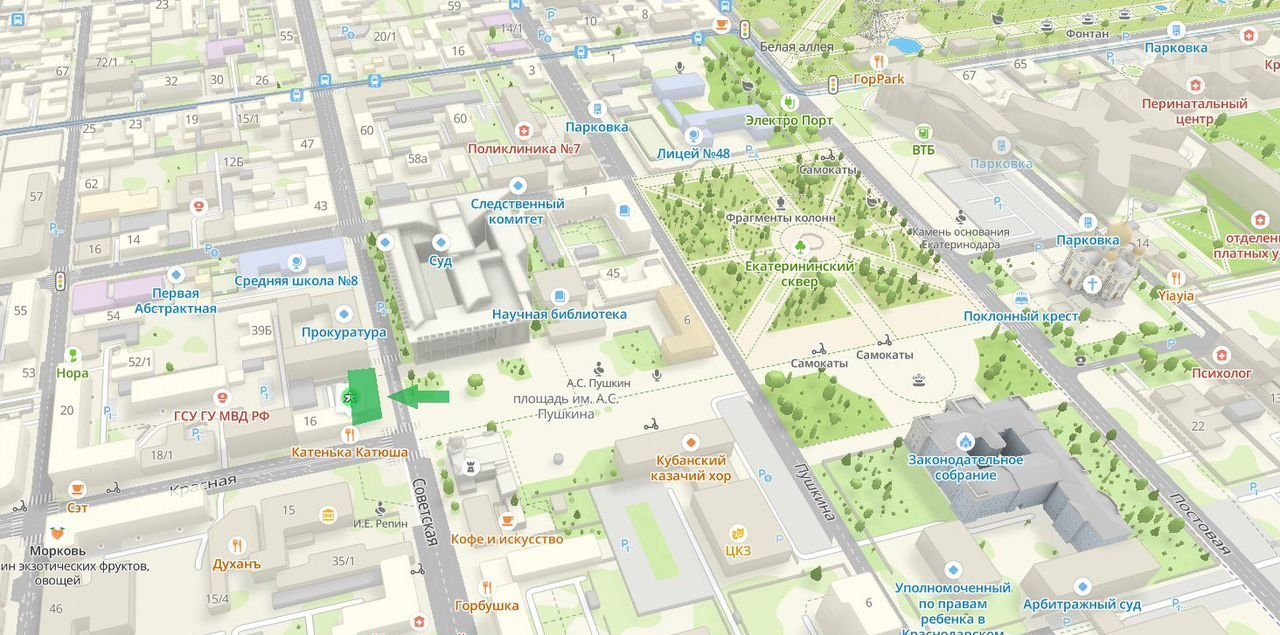Select the Законодательное собрание building icon
Screen dimensions: 1280x635
[965, 441]
